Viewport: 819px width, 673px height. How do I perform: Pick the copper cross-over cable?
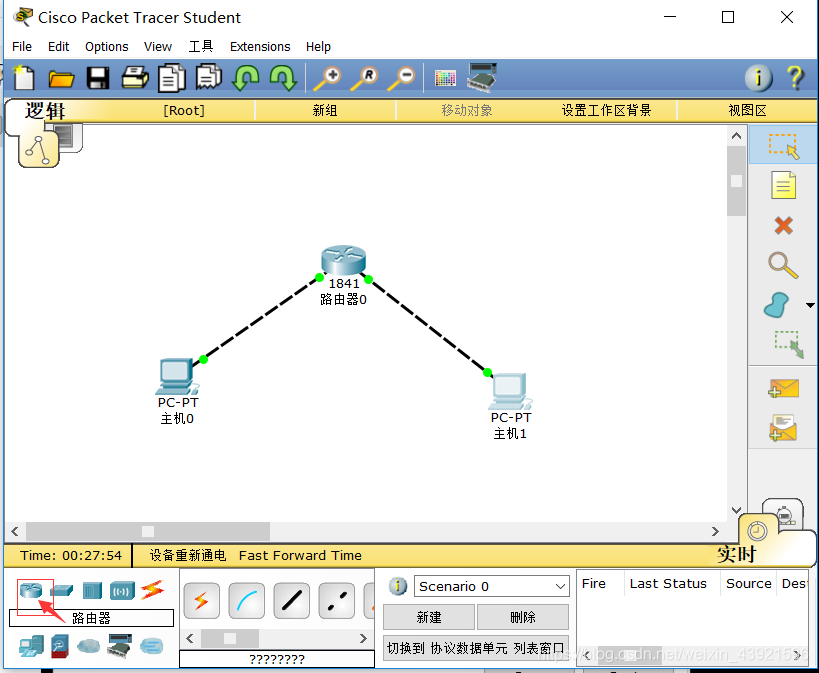click(336, 601)
